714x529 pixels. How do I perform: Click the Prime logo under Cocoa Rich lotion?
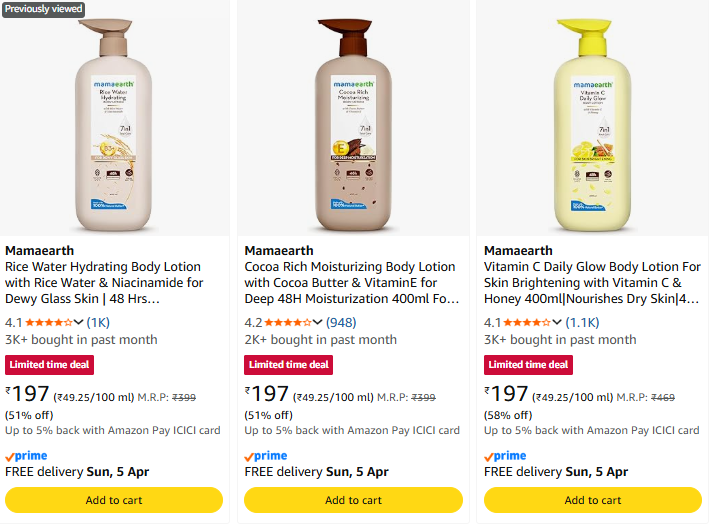click(x=266, y=456)
